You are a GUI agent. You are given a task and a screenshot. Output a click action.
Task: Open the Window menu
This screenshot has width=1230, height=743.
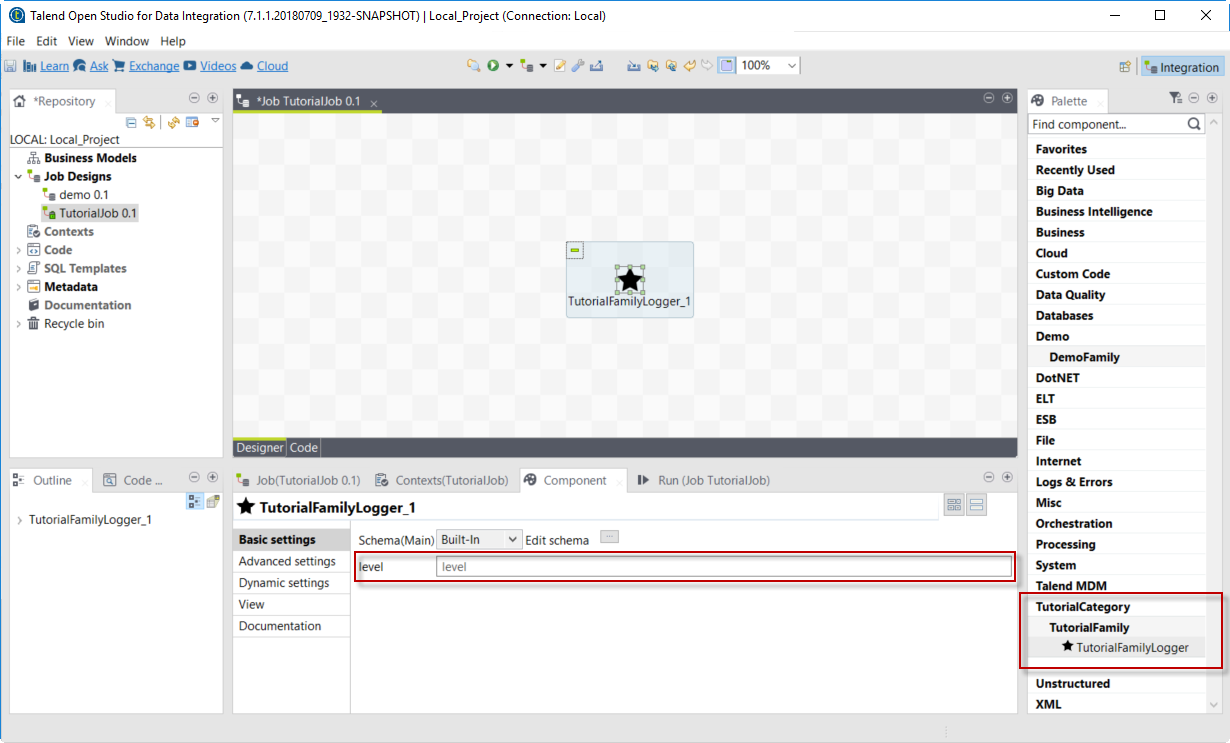tap(127, 41)
